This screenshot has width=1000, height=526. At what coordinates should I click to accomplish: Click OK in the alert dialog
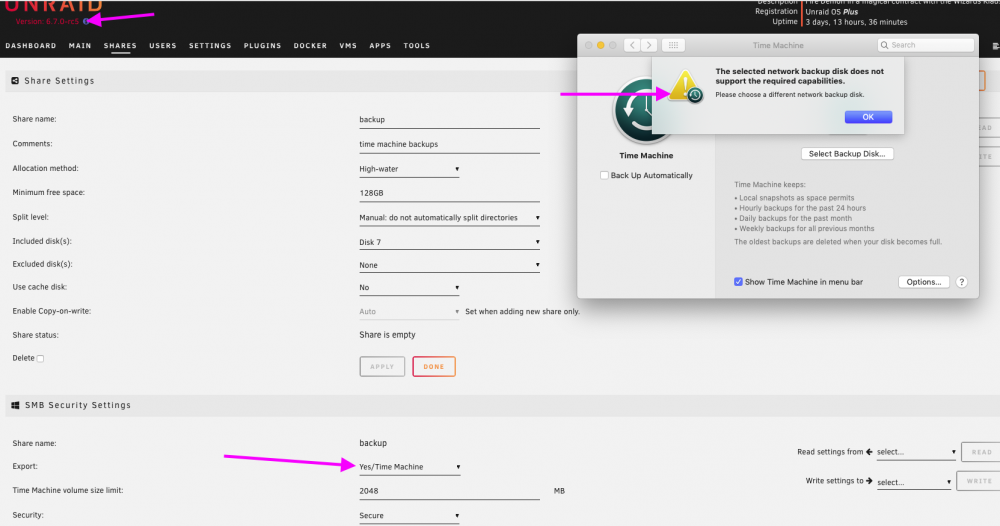[x=868, y=117]
